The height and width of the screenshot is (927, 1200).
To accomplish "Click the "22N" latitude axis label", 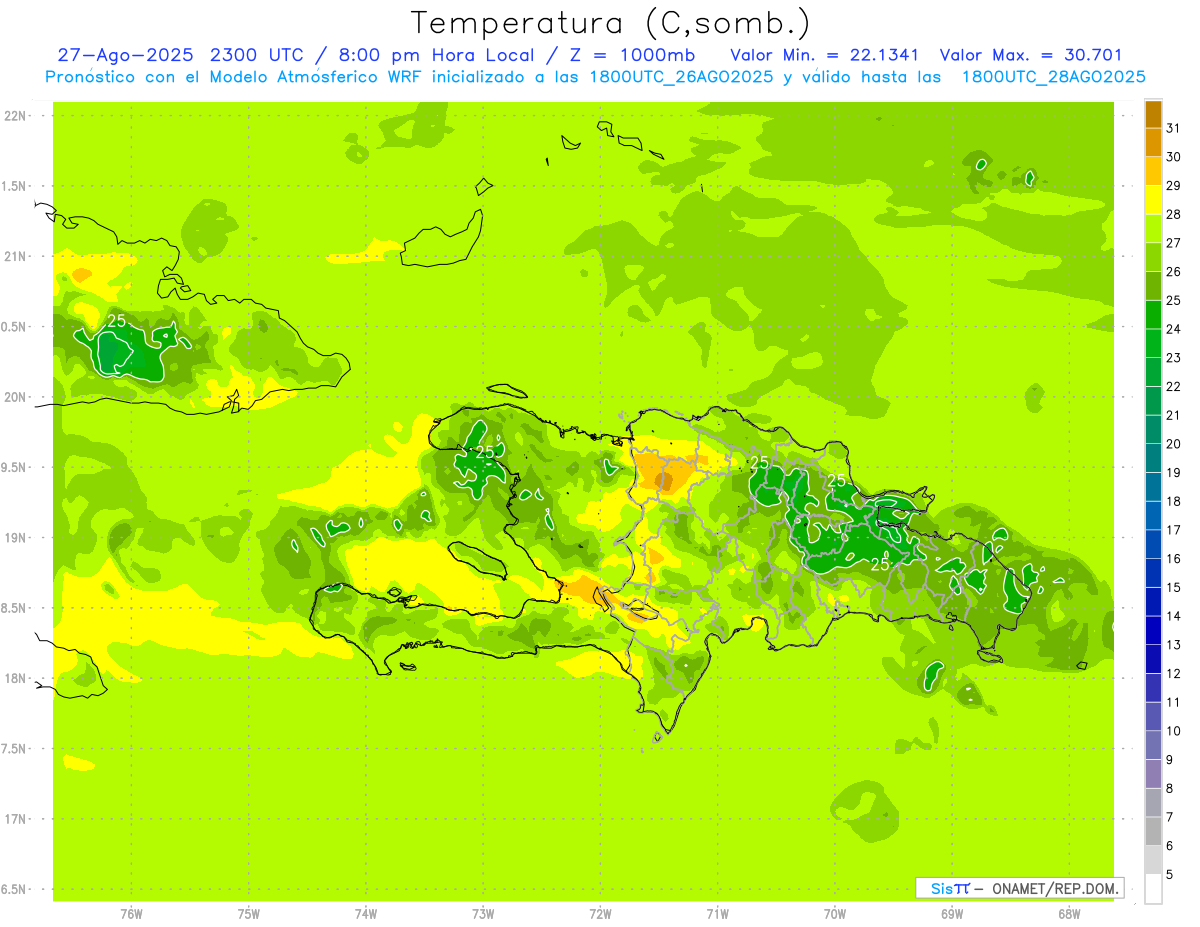I will [x=14, y=116].
